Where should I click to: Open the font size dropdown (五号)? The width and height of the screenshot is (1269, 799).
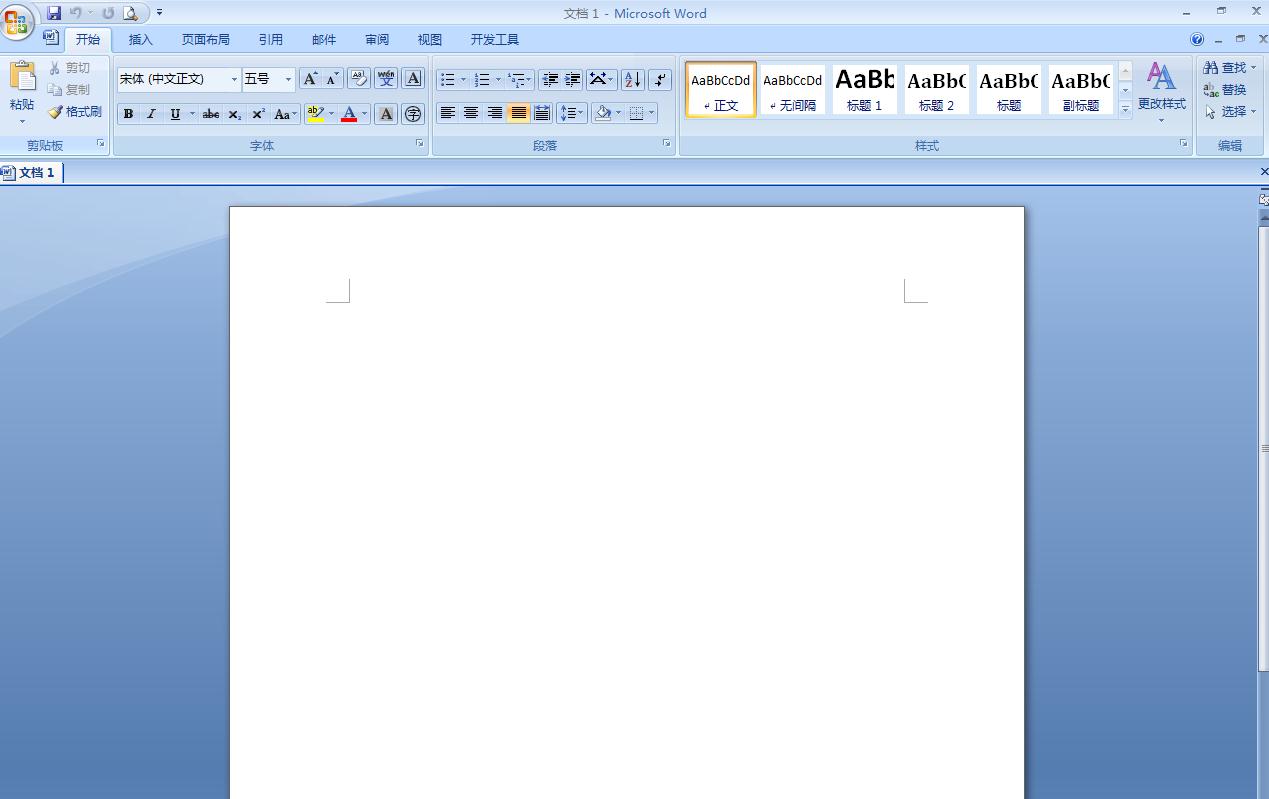(x=289, y=79)
